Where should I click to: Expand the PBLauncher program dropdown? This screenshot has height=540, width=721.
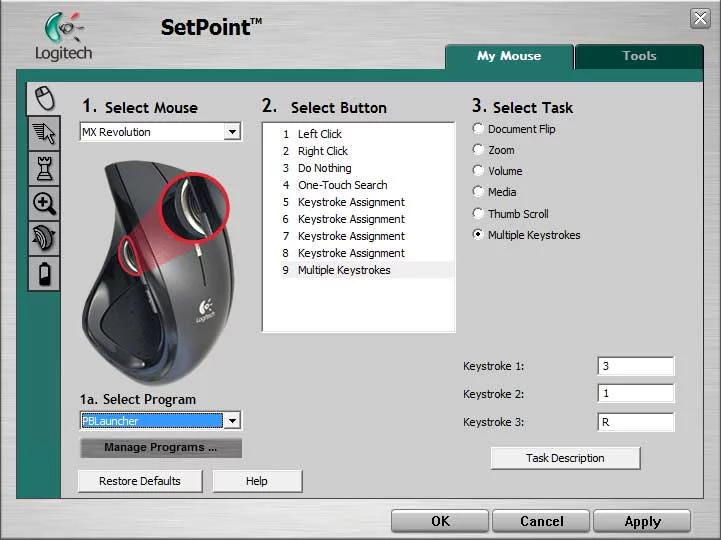[233, 420]
